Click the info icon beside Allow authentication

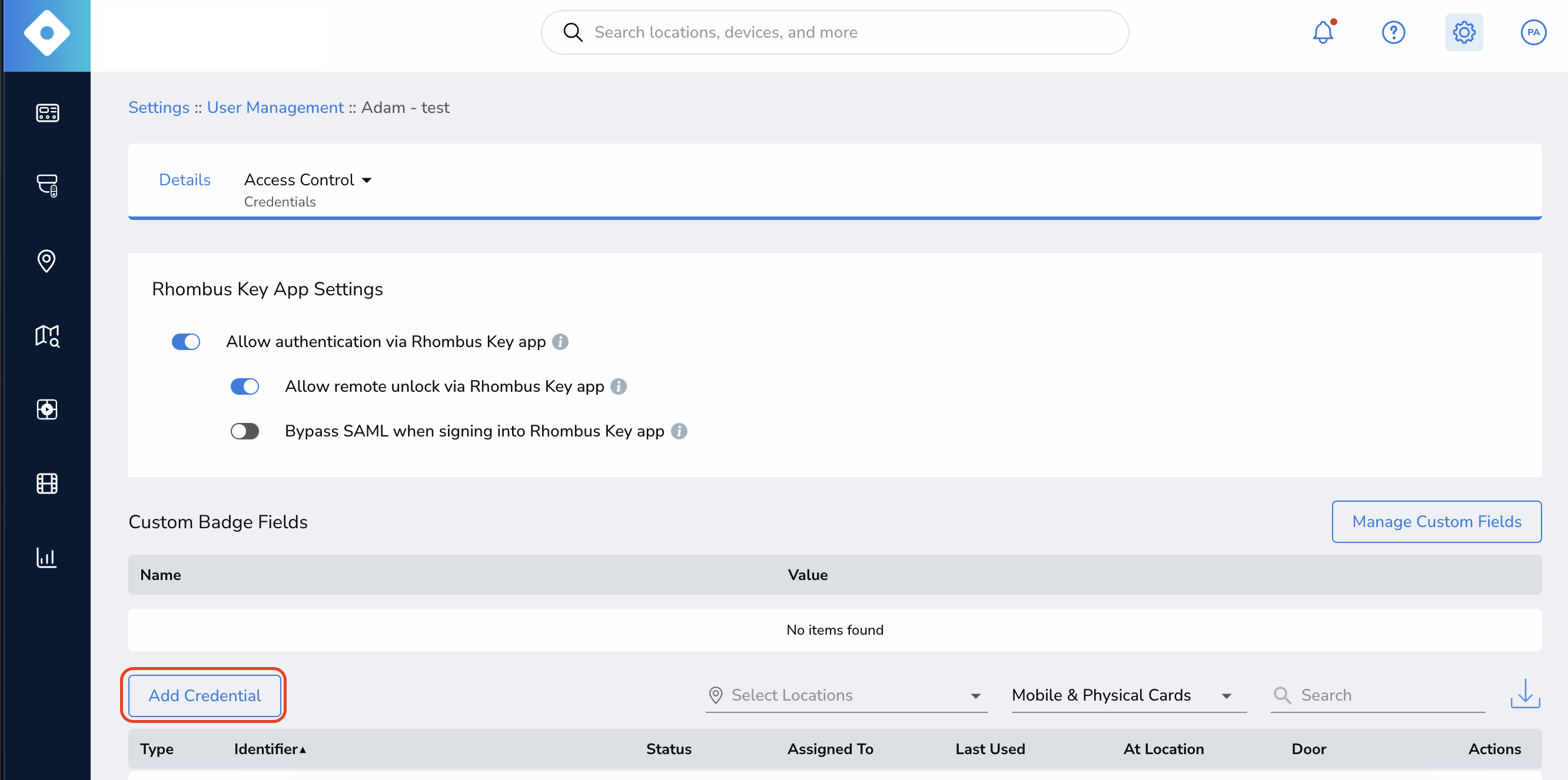(560, 342)
